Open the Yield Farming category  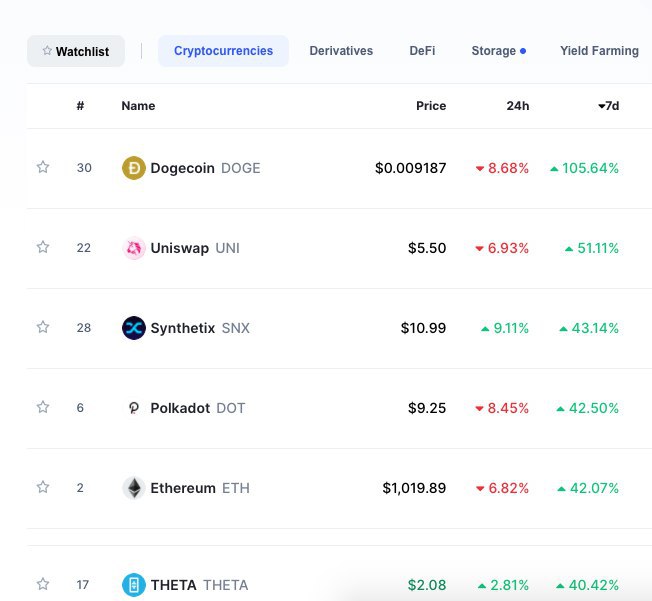click(x=599, y=51)
